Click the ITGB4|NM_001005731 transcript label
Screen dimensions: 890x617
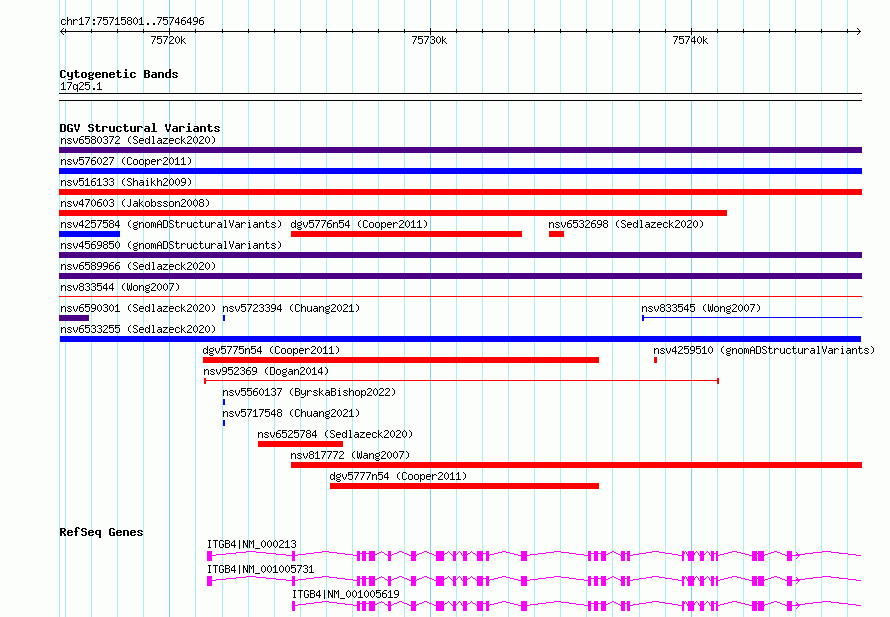pyautogui.click(x=261, y=569)
